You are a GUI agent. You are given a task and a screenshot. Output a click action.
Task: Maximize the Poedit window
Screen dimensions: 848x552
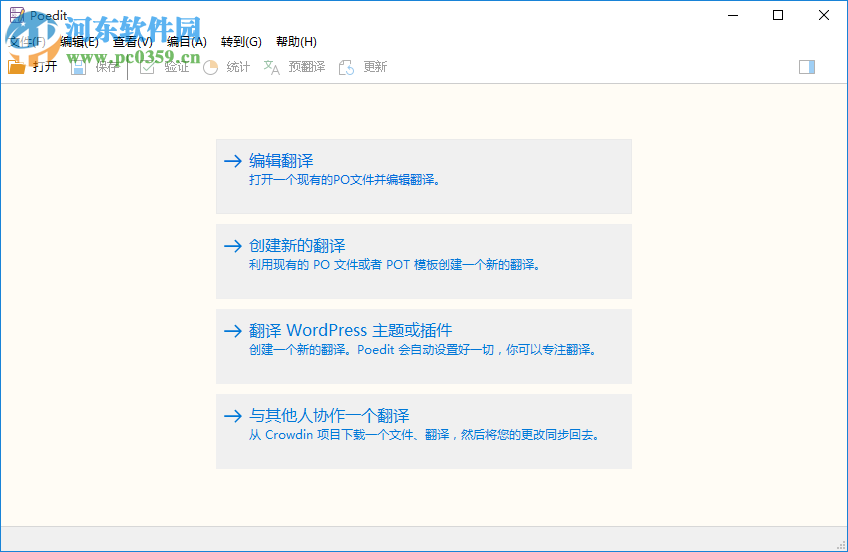coord(778,15)
